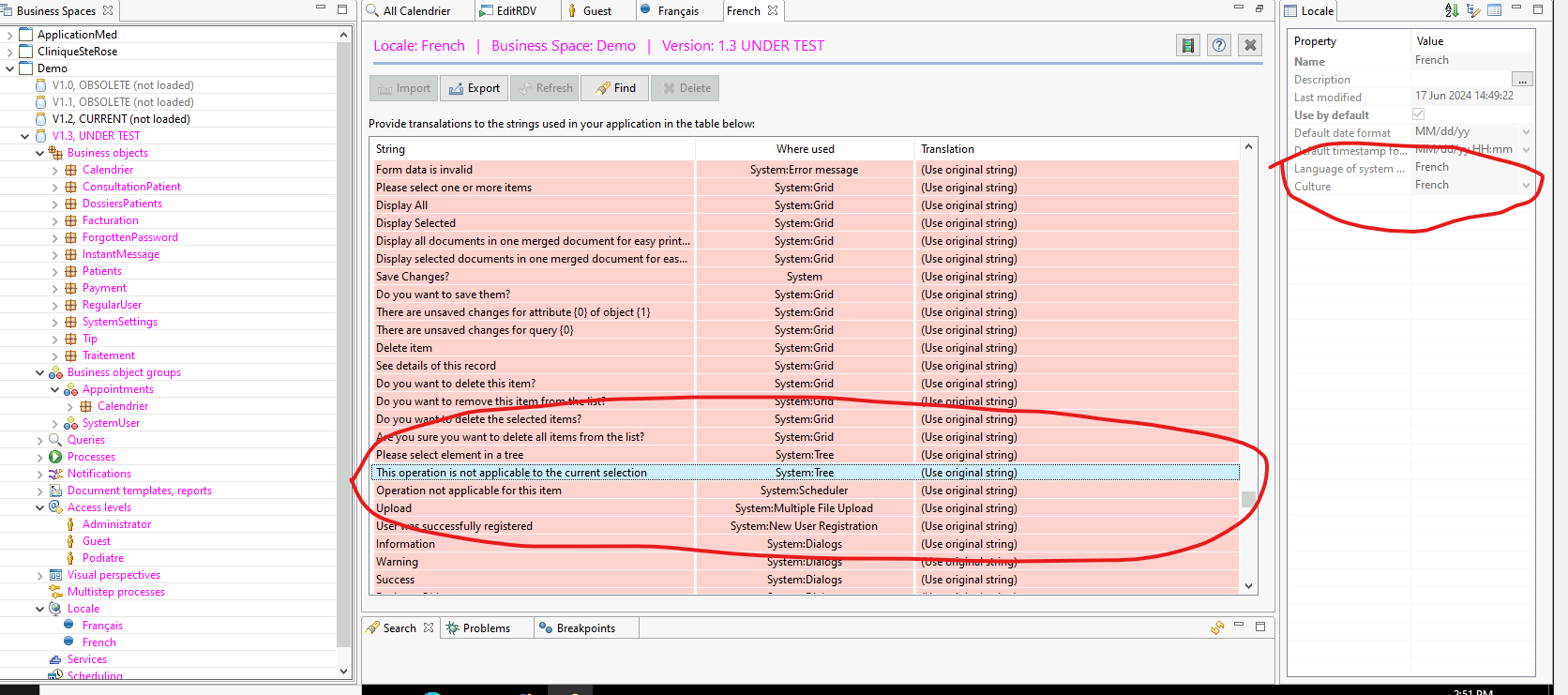Click the Export button
The width and height of the screenshot is (1568, 695).
click(x=474, y=88)
